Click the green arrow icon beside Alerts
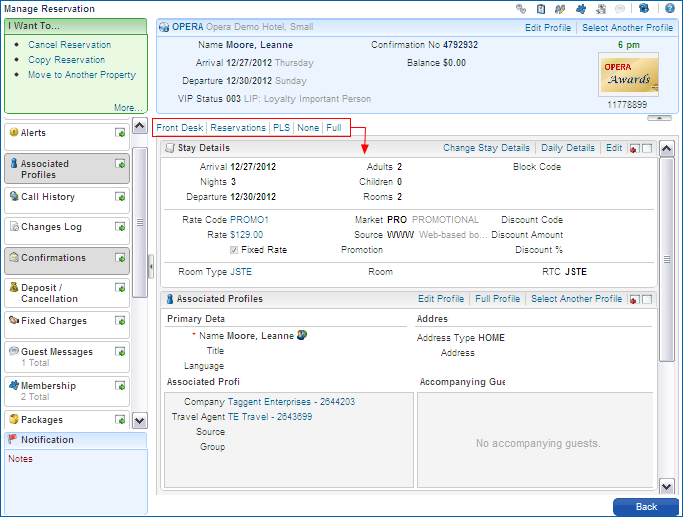This screenshot has height=517, width=683. click(x=120, y=133)
